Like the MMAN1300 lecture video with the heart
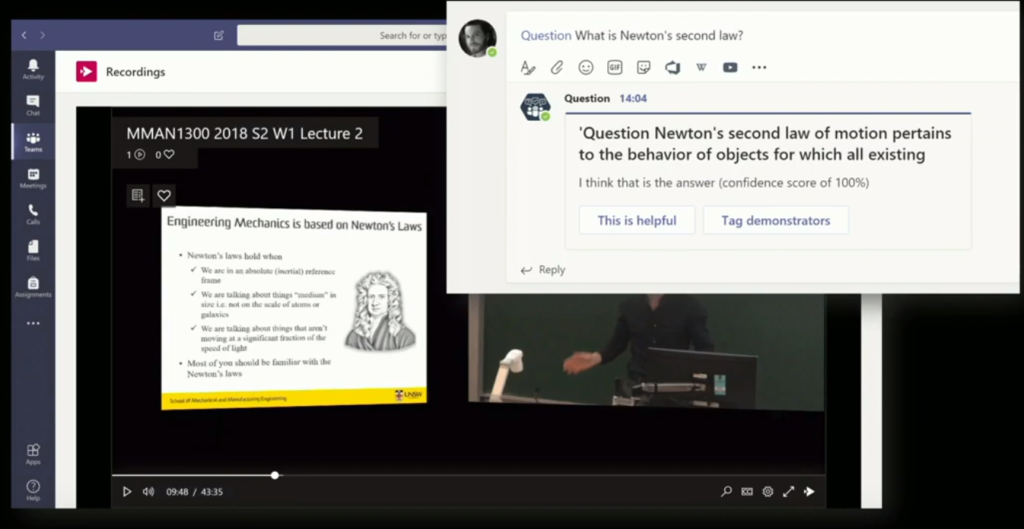Screen dimensions: 1024x529 (164, 195)
